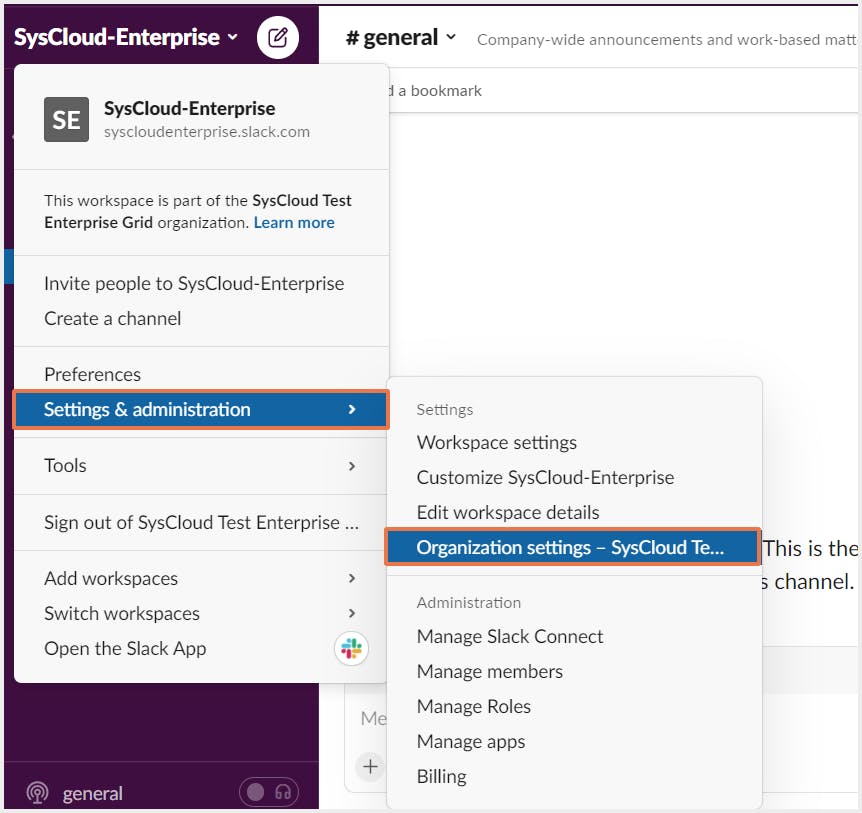Screen dimensions: 862x813
Task: Open Preferences from the menu
Action: (x=93, y=374)
